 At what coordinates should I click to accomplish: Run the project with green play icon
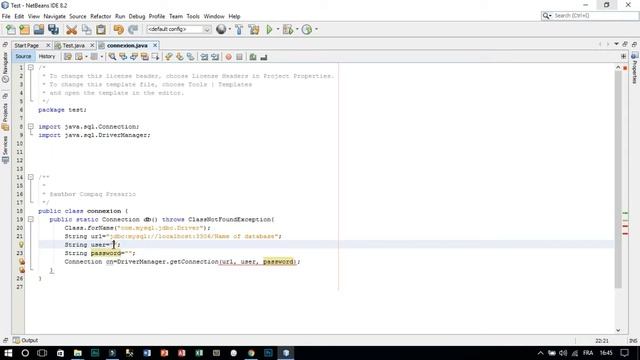(x=269, y=29)
